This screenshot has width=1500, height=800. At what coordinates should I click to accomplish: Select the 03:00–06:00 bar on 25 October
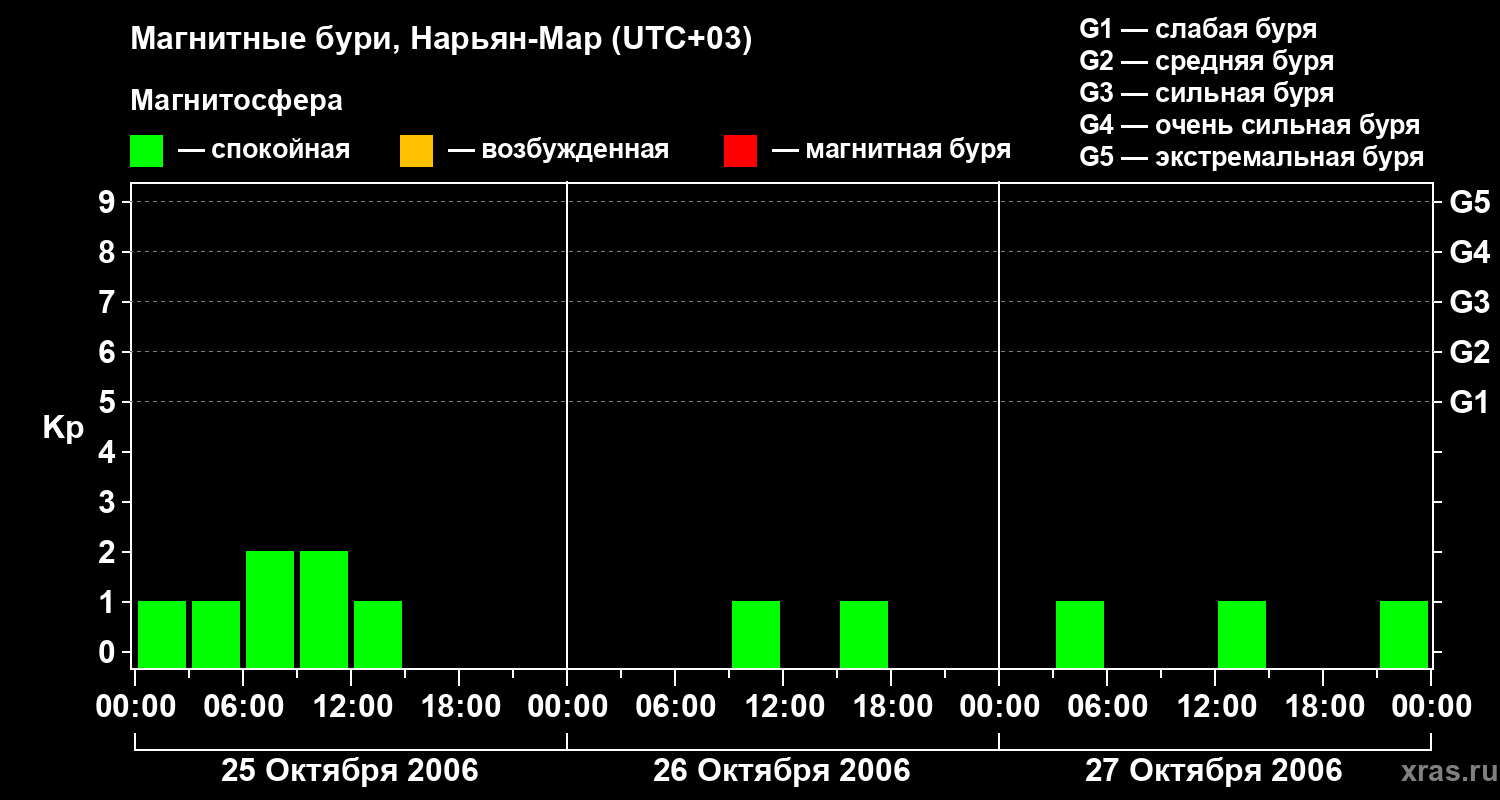[216, 634]
